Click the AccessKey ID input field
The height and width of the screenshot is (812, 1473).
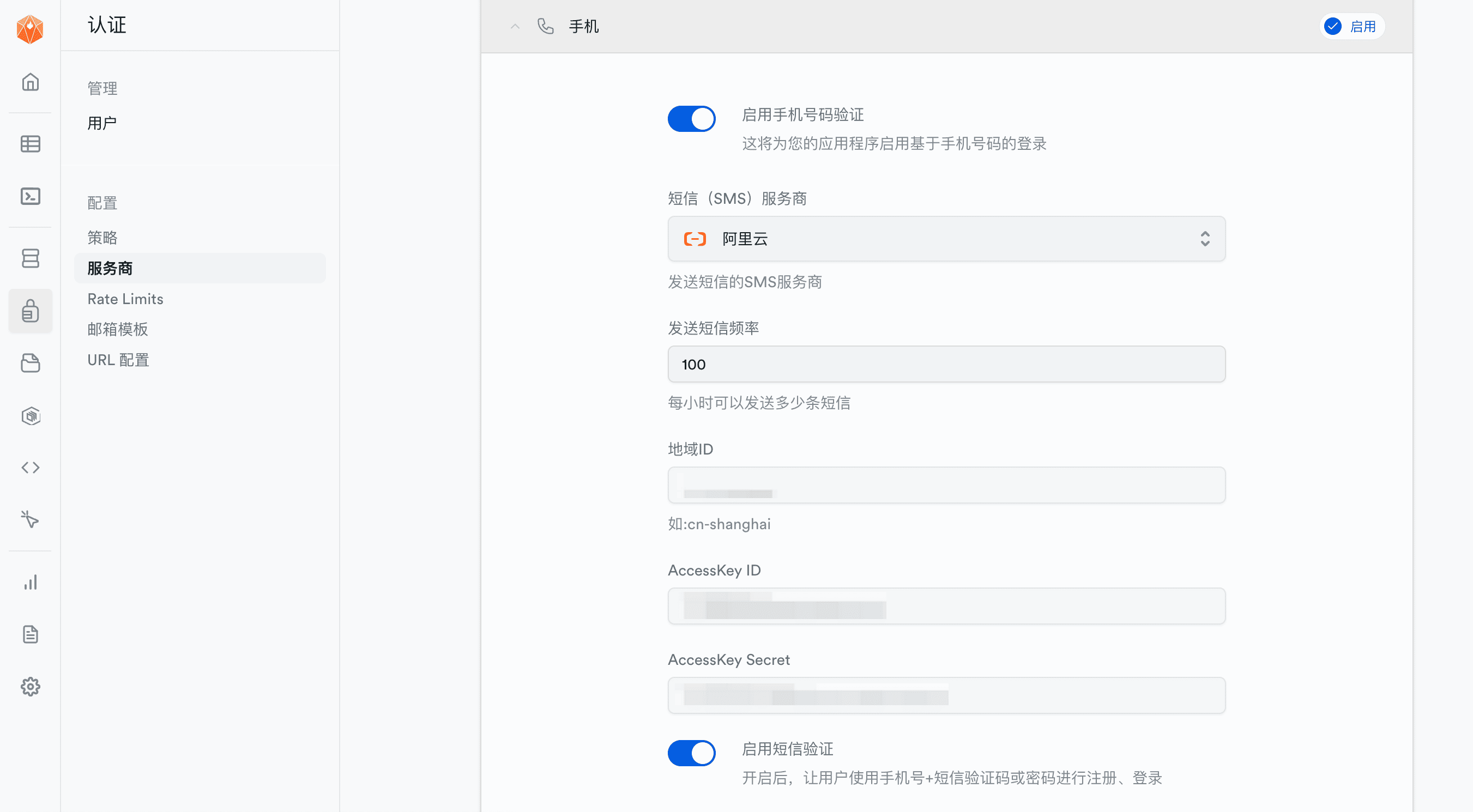946,605
